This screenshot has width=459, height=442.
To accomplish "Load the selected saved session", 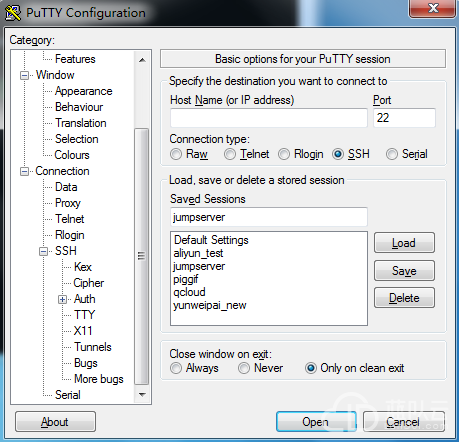I will click(x=404, y=243).
